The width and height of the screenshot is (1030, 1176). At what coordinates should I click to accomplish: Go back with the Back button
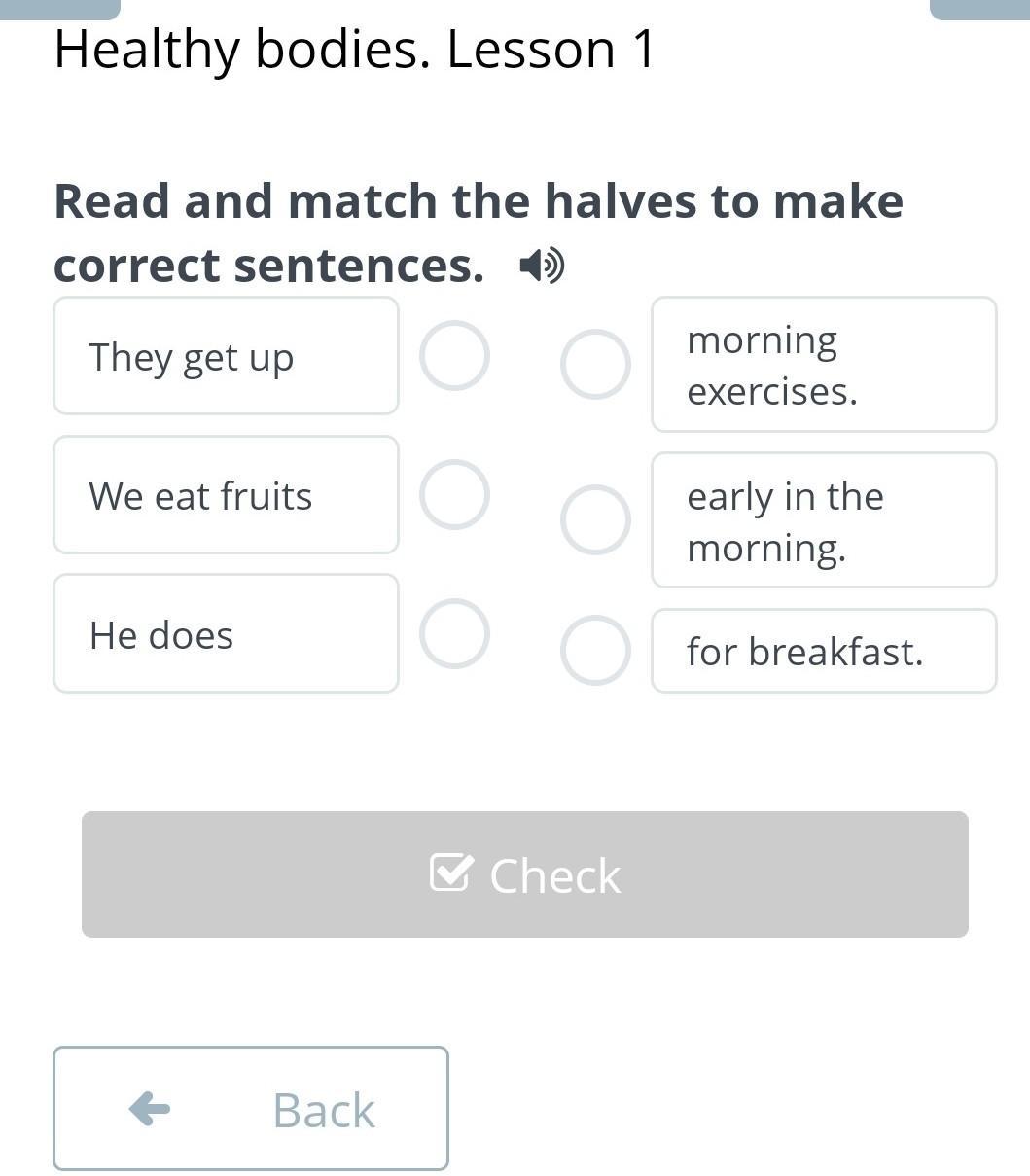[x=251, y=1108]
